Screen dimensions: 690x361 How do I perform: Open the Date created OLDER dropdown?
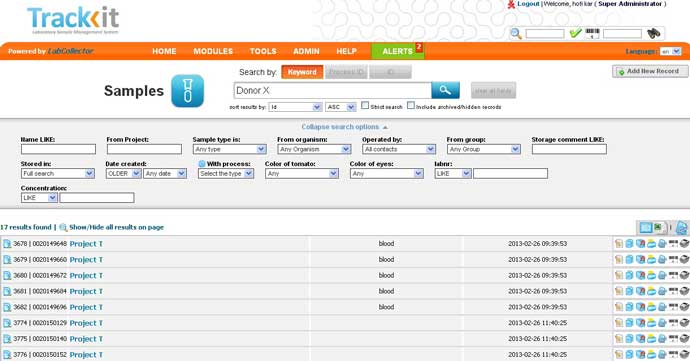coord(123,173)
